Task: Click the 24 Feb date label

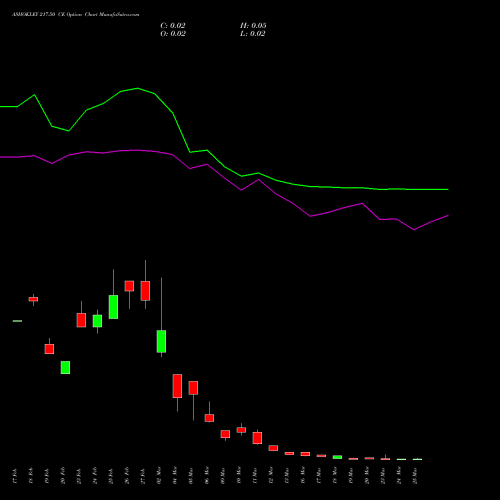Action: click(x=95, y=476)
